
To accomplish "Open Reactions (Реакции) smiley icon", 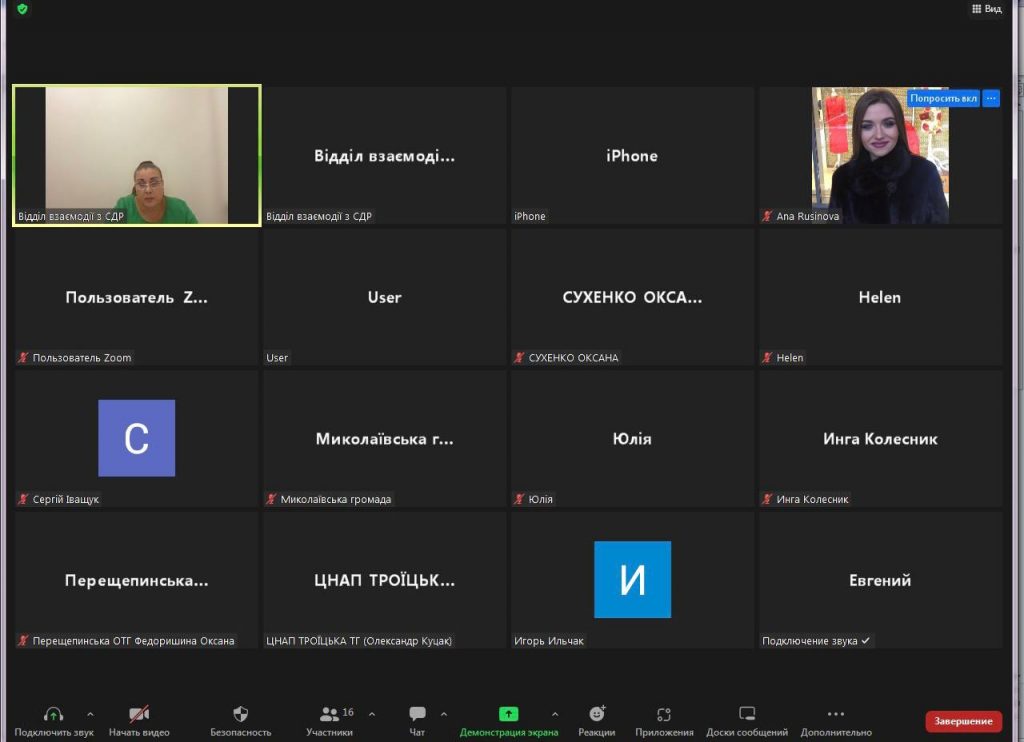I will [x=597, y=714].
